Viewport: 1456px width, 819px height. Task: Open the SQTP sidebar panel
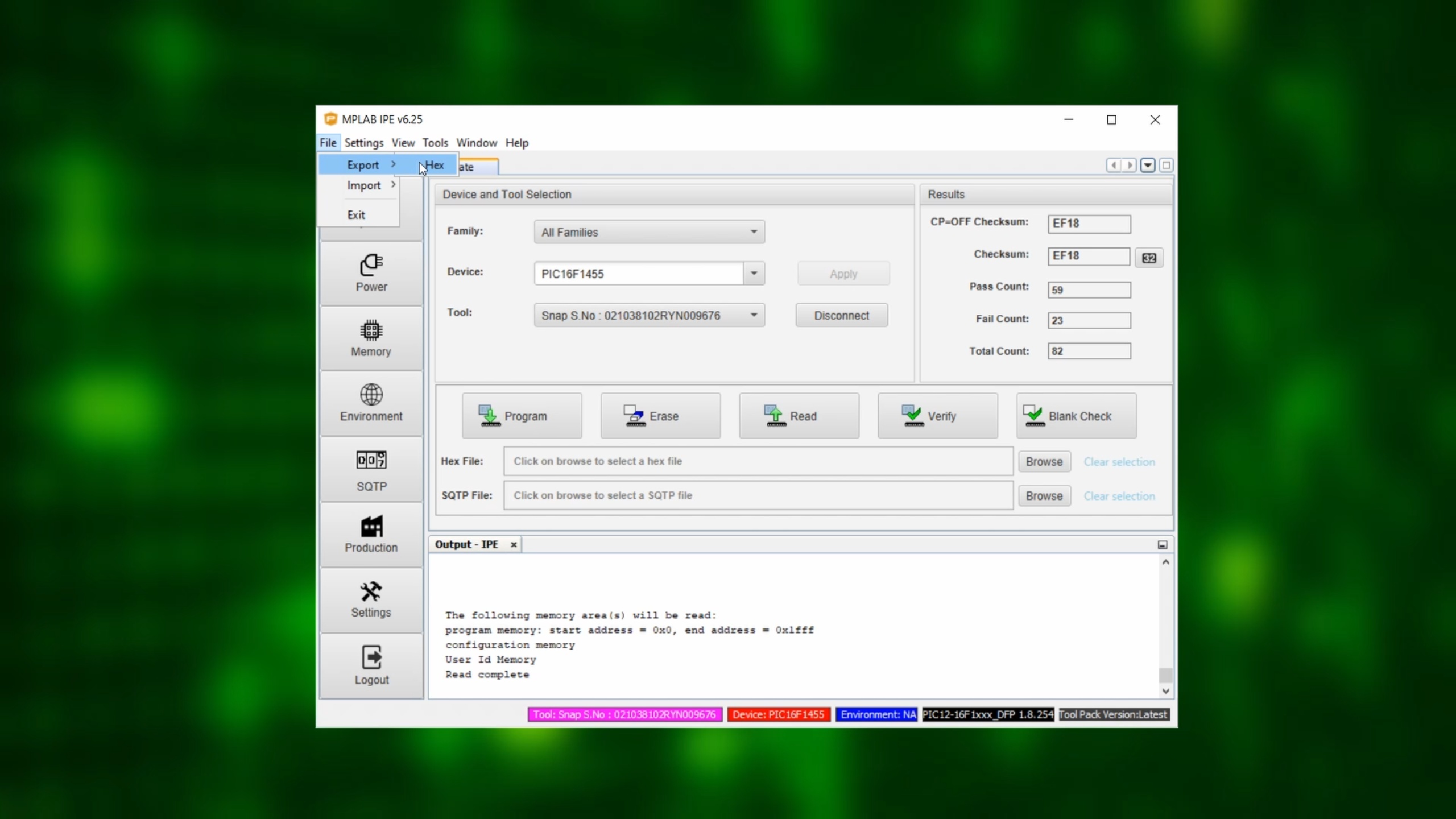pyautogui.click(x=371, y=470)
